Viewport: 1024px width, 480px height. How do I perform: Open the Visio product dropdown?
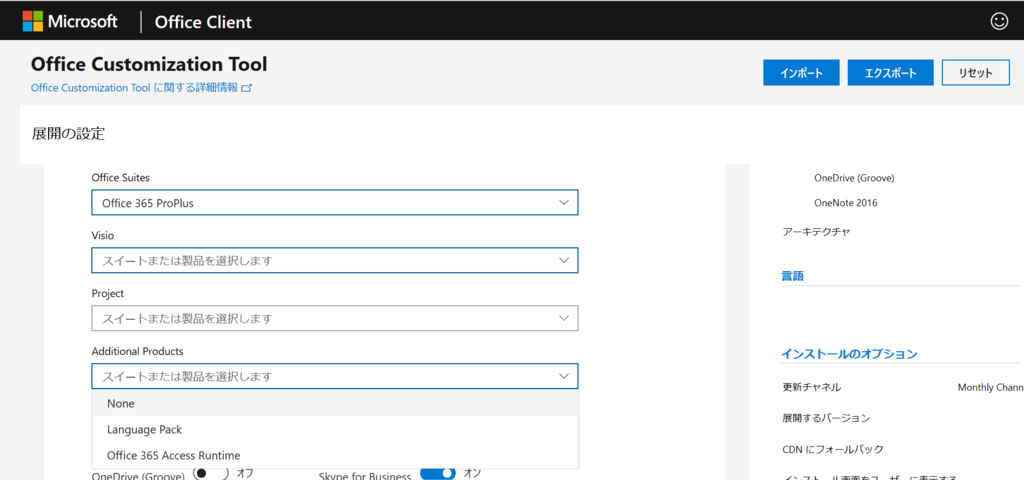(335, 260)
